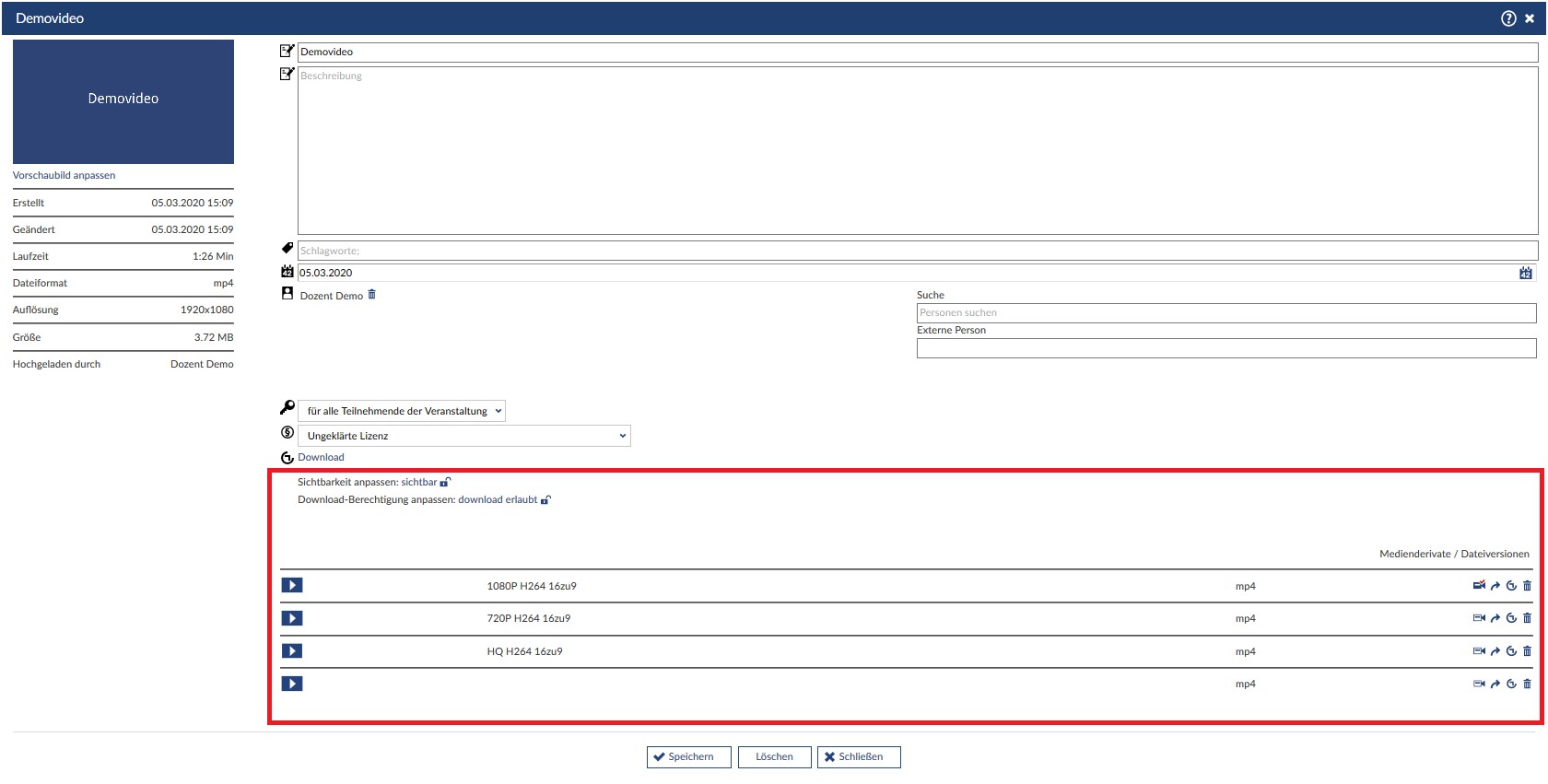Open the calendar date picker icon
Image resolution: width=1548 pixels, height=784 pixels.
coord(1526,273)
